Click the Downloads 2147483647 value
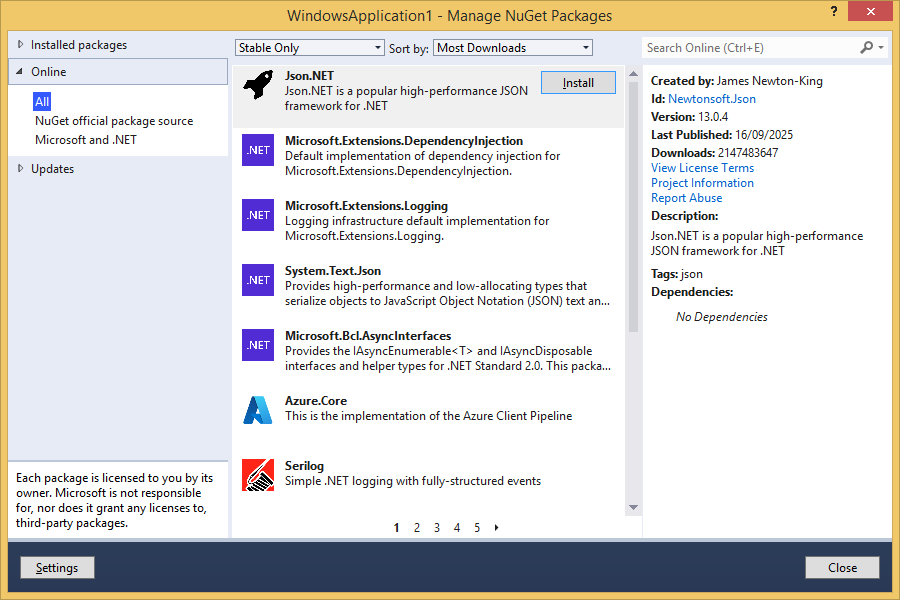900x600 pixels. (748, 153)
